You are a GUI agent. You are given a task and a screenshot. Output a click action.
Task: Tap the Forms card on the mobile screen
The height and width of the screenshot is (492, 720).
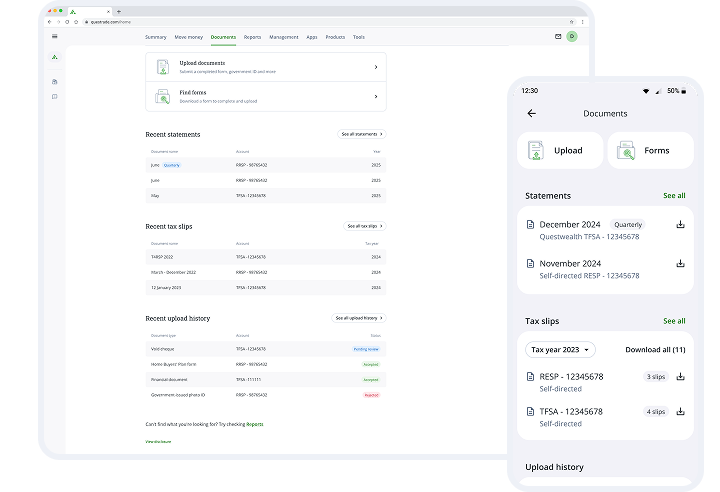[651, 150]
